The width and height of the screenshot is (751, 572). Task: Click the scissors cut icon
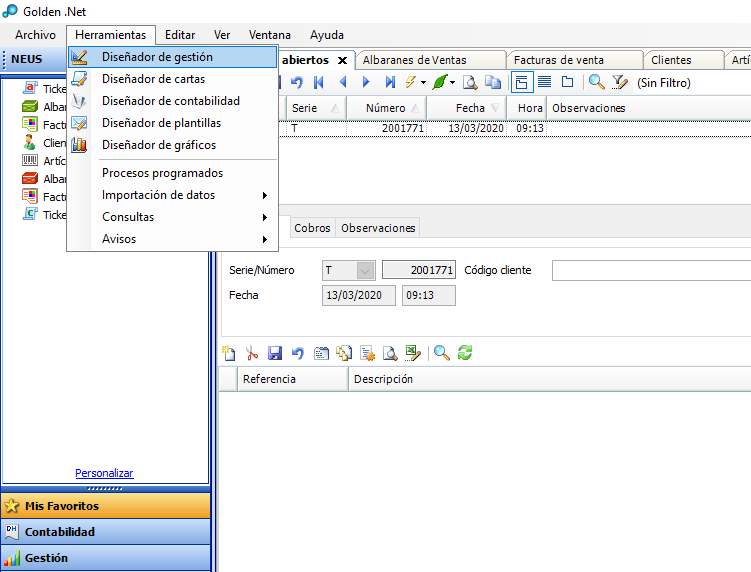coord(252,353)
